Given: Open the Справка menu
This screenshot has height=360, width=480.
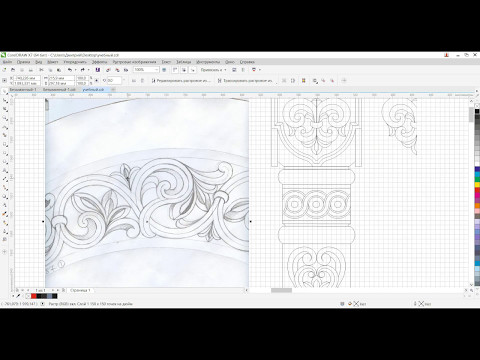Looking at the screenshot, I should pyautogui.click(x=247, y=62).
